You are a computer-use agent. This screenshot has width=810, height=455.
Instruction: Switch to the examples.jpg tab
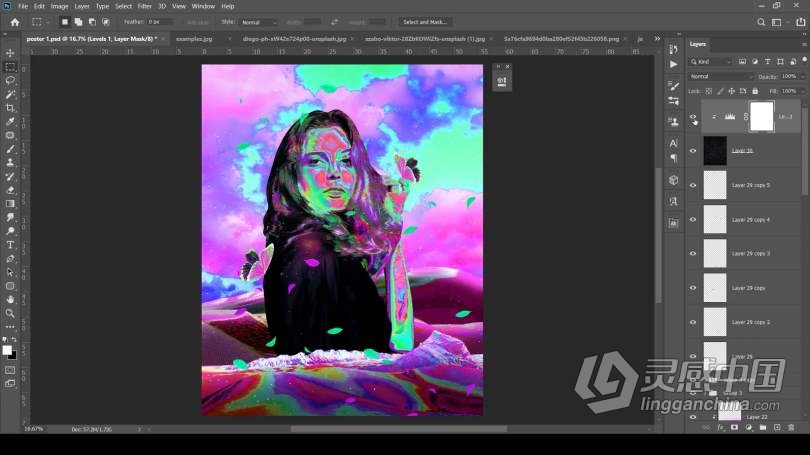click(194, 39)
